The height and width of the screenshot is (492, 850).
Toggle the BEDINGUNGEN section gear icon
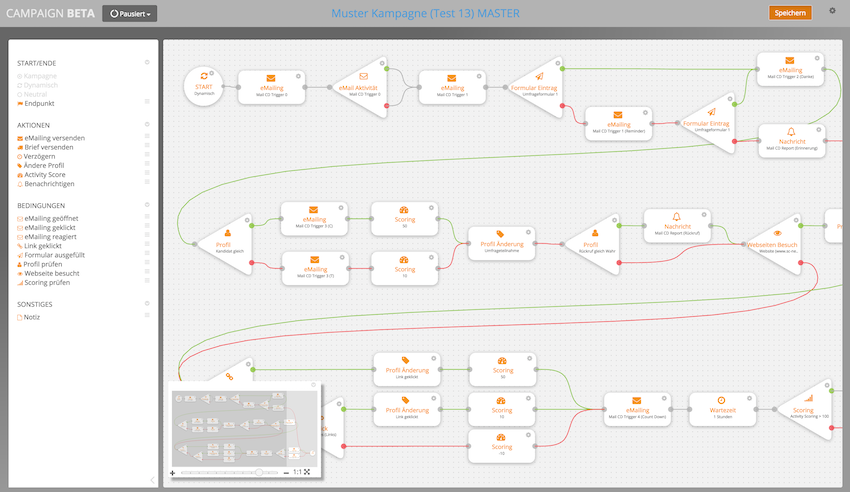coord(147,204)
